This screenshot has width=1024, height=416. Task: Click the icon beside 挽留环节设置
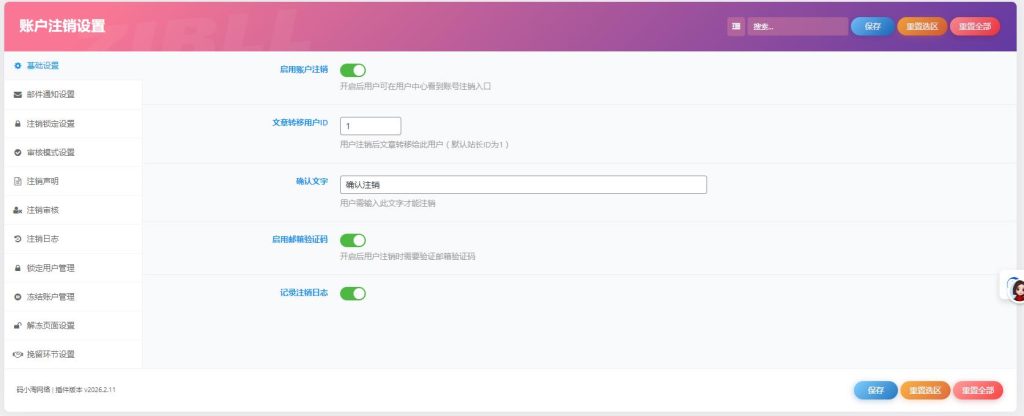[x=18, y=355]
